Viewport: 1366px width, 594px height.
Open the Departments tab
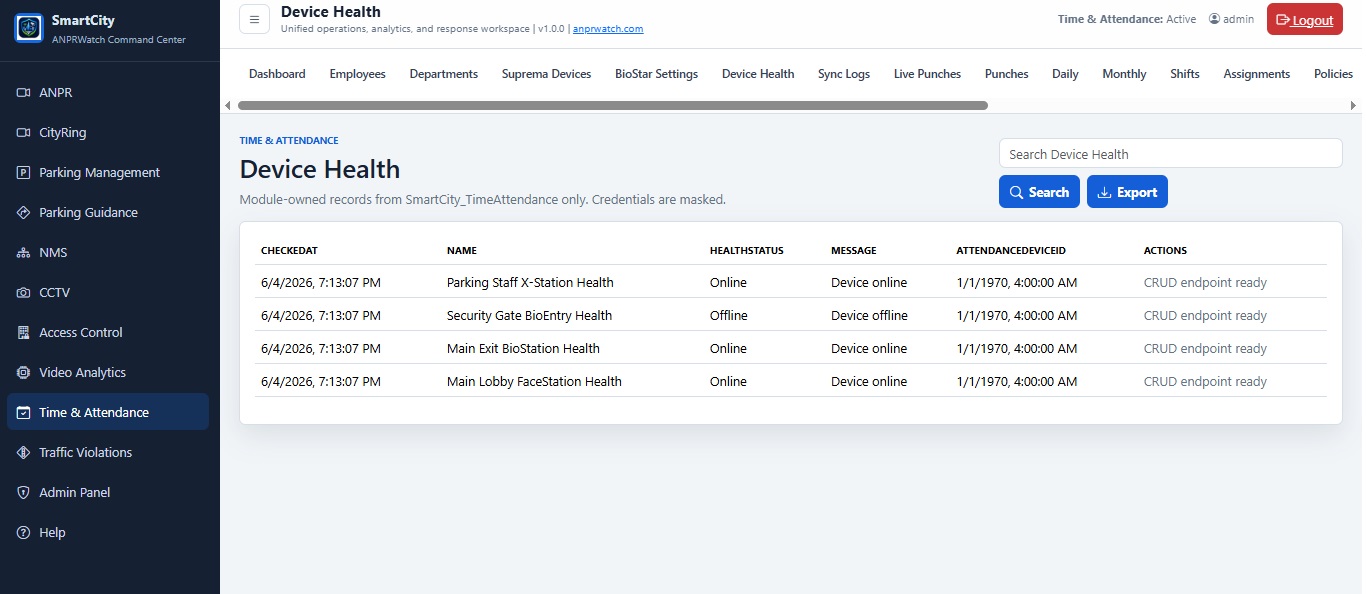[444, 74]
